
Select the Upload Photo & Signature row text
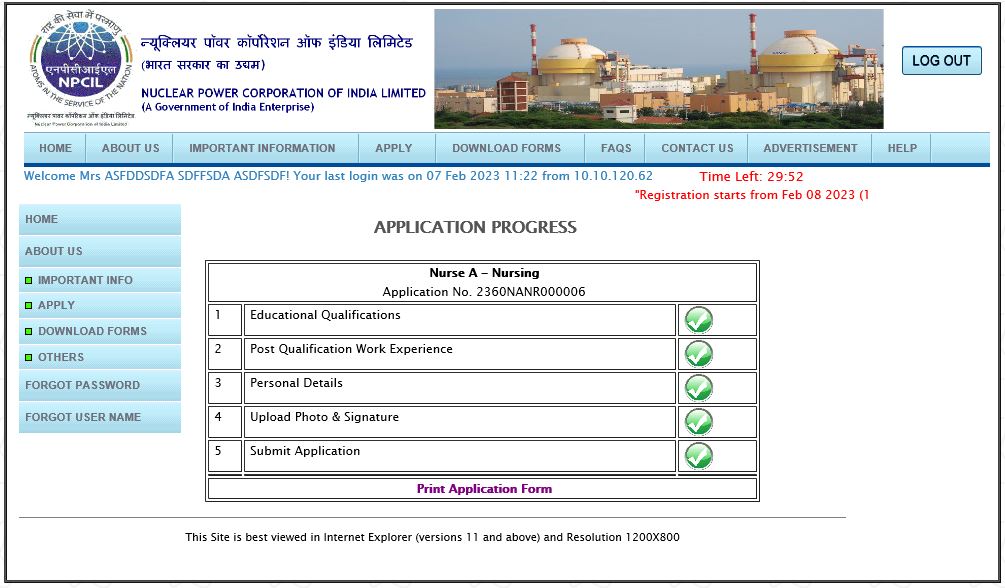[x=324, y=417]
